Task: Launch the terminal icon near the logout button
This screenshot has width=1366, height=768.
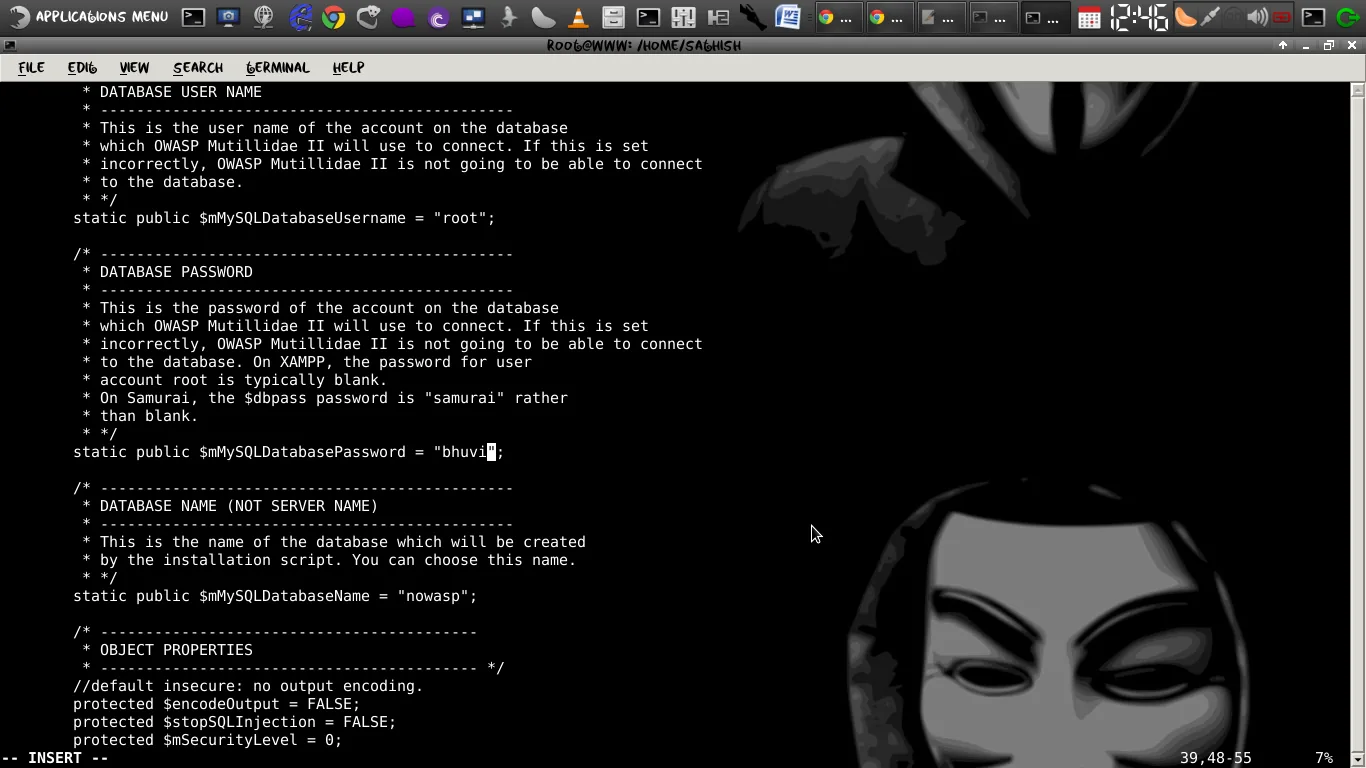Action: [1314, 17]
